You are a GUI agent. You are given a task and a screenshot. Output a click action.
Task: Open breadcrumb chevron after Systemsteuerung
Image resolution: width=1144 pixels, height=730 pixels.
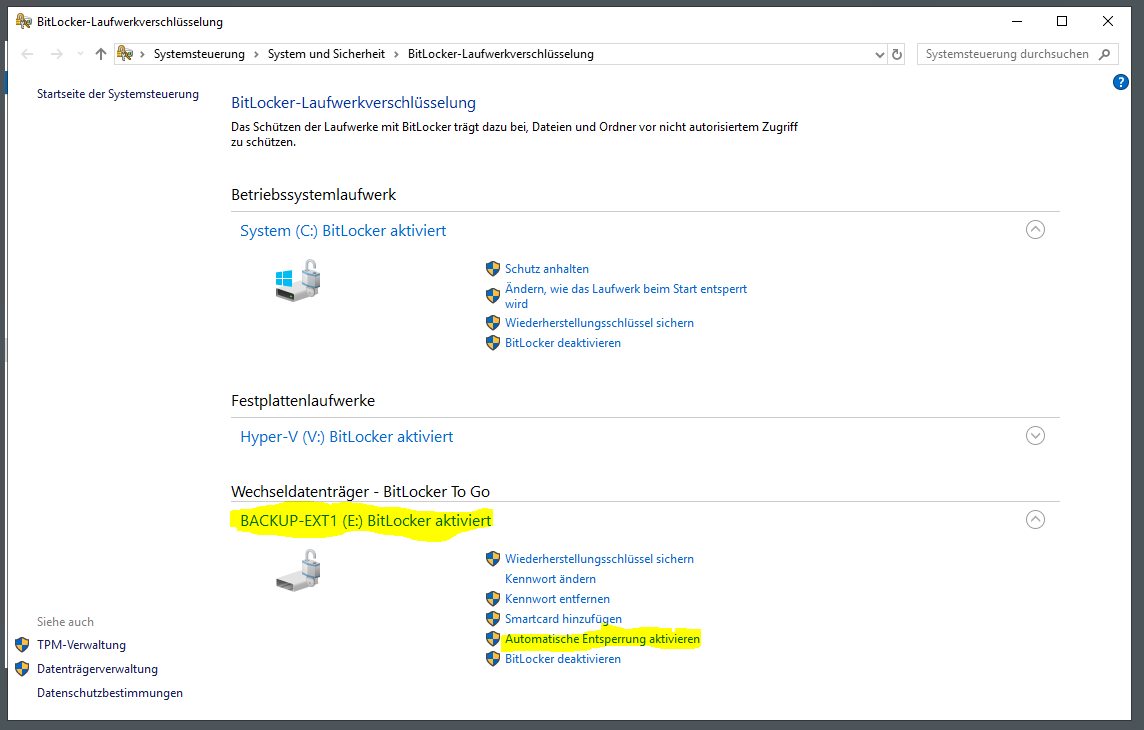[x=256, y=55]
